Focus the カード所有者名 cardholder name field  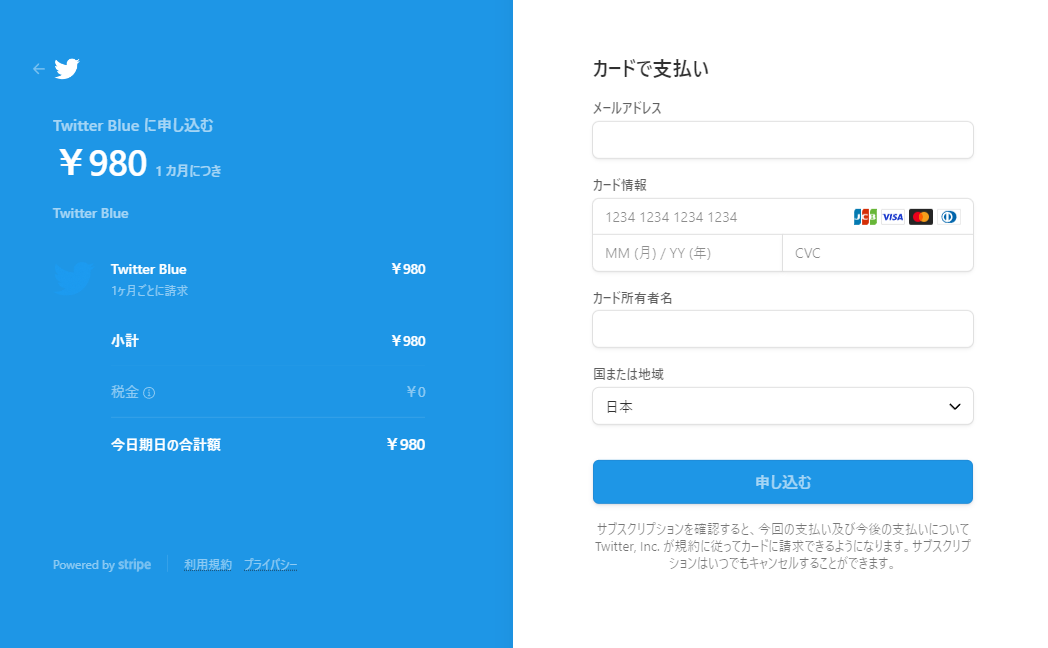point(782,329)
